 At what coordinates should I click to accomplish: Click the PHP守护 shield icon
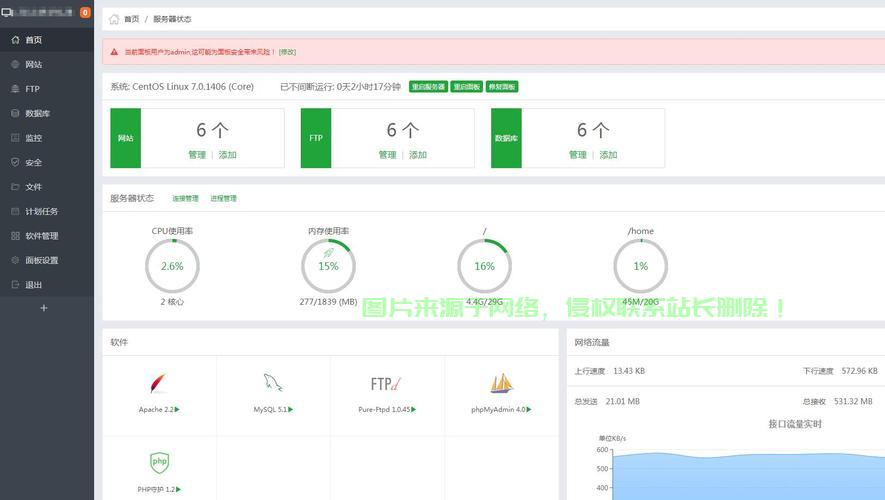(159, 462)
